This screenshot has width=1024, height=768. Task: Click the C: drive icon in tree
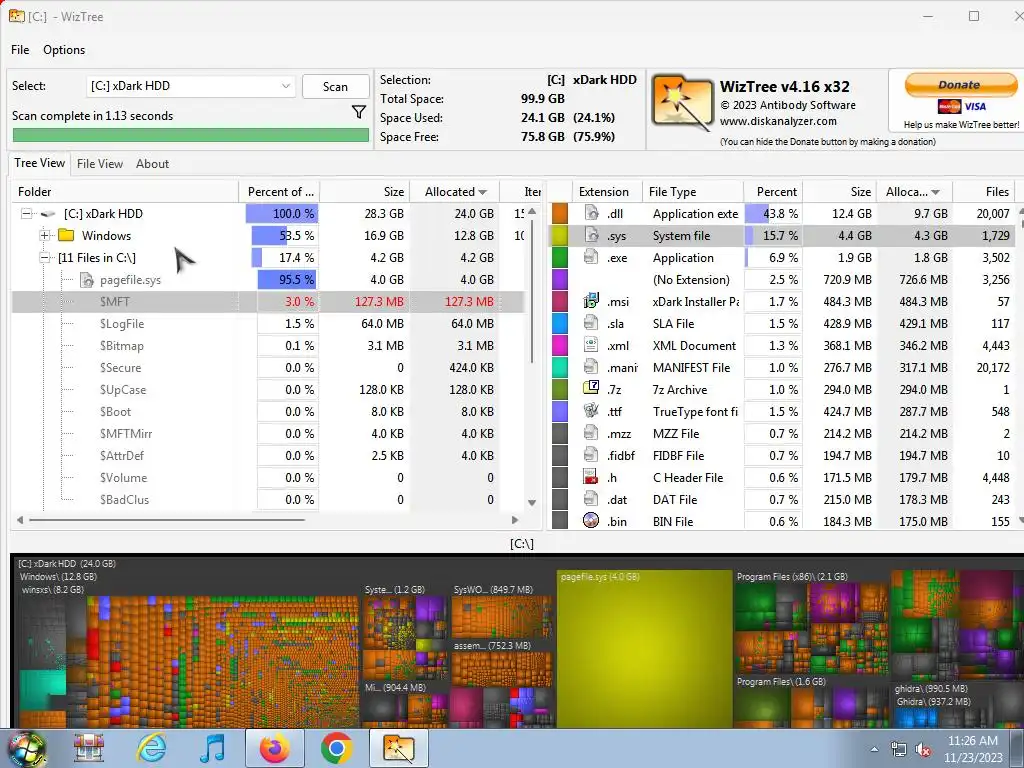pyautogui.click(x=48, y=214)
